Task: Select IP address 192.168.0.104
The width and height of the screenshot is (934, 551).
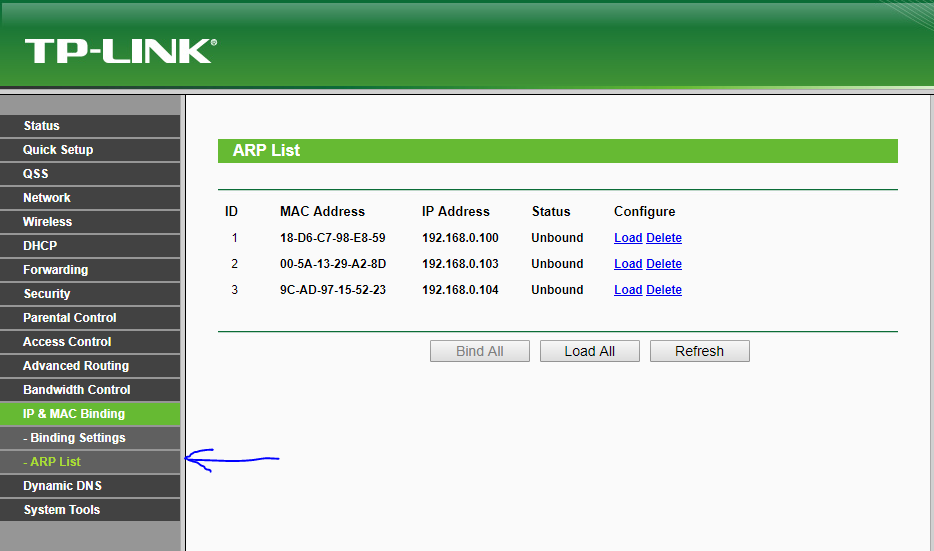Action: (x=460, y=290)
